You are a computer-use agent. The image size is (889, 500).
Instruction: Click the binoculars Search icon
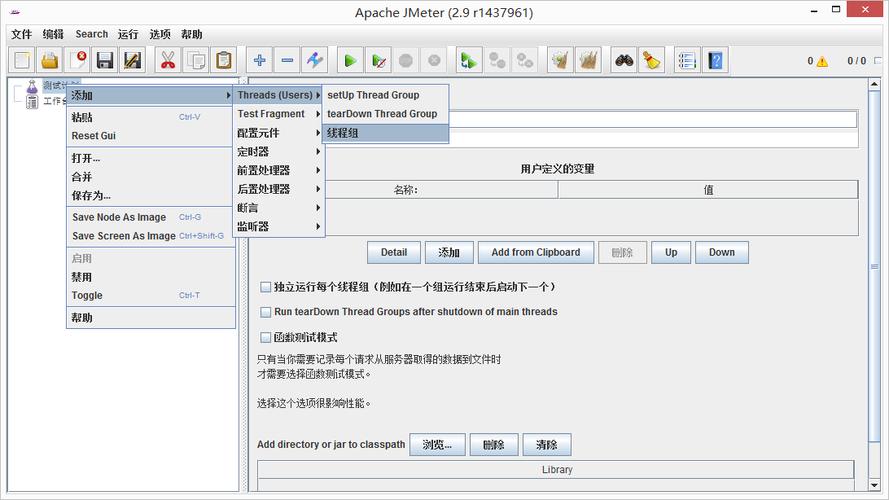tap(624, 60)
